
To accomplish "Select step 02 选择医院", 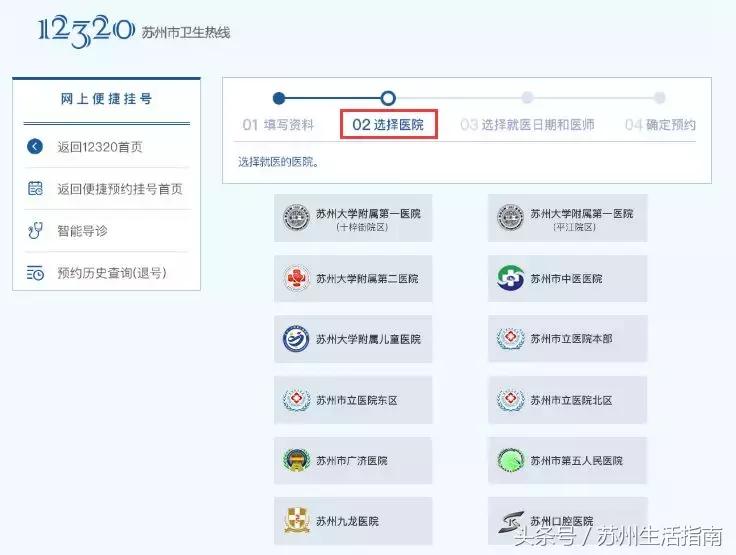I will click(388, 124).
